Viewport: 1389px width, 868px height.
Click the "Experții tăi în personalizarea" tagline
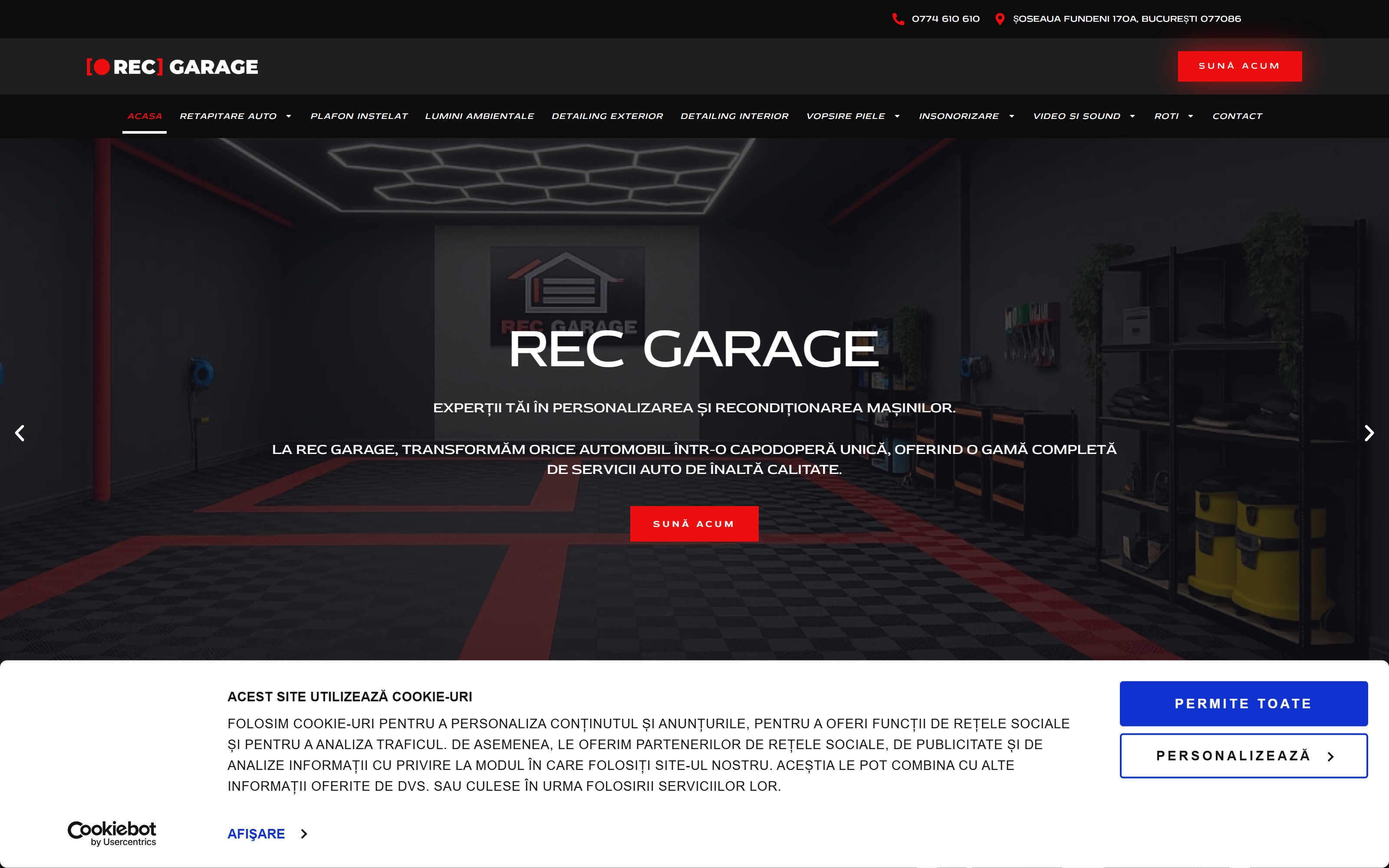tap(694, 408)
